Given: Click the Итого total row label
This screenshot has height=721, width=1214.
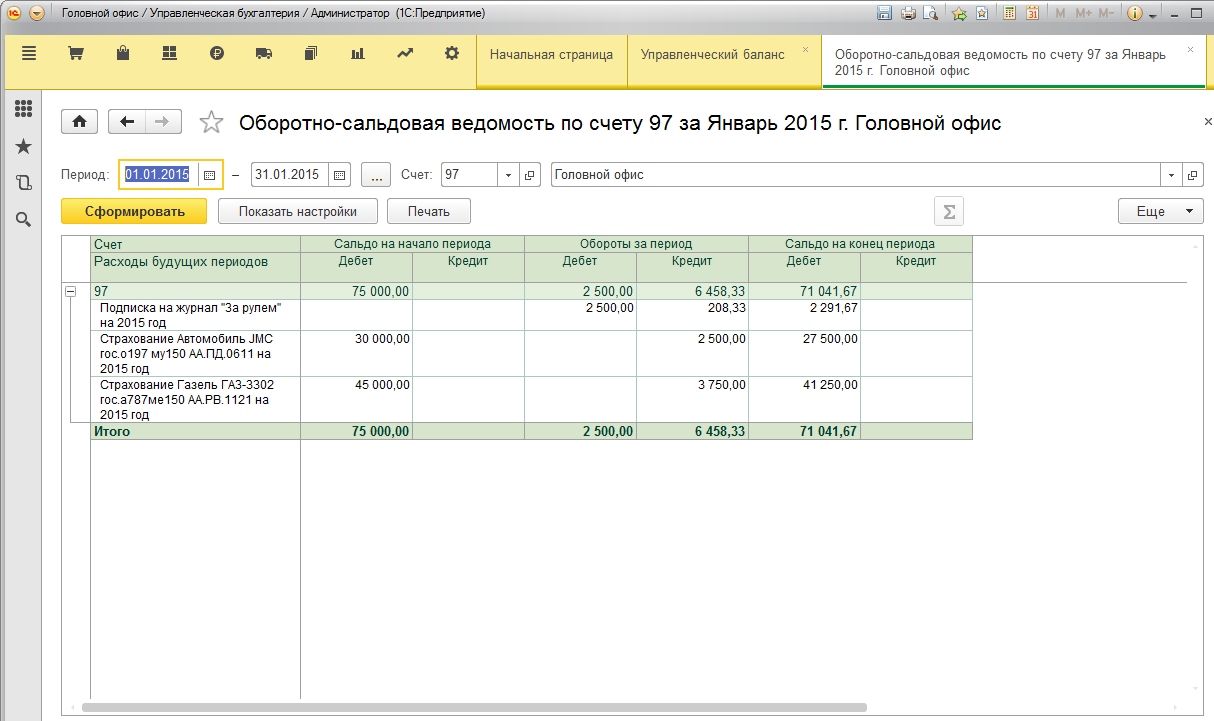Looking at the screenshot, I should tap(111, 432).
